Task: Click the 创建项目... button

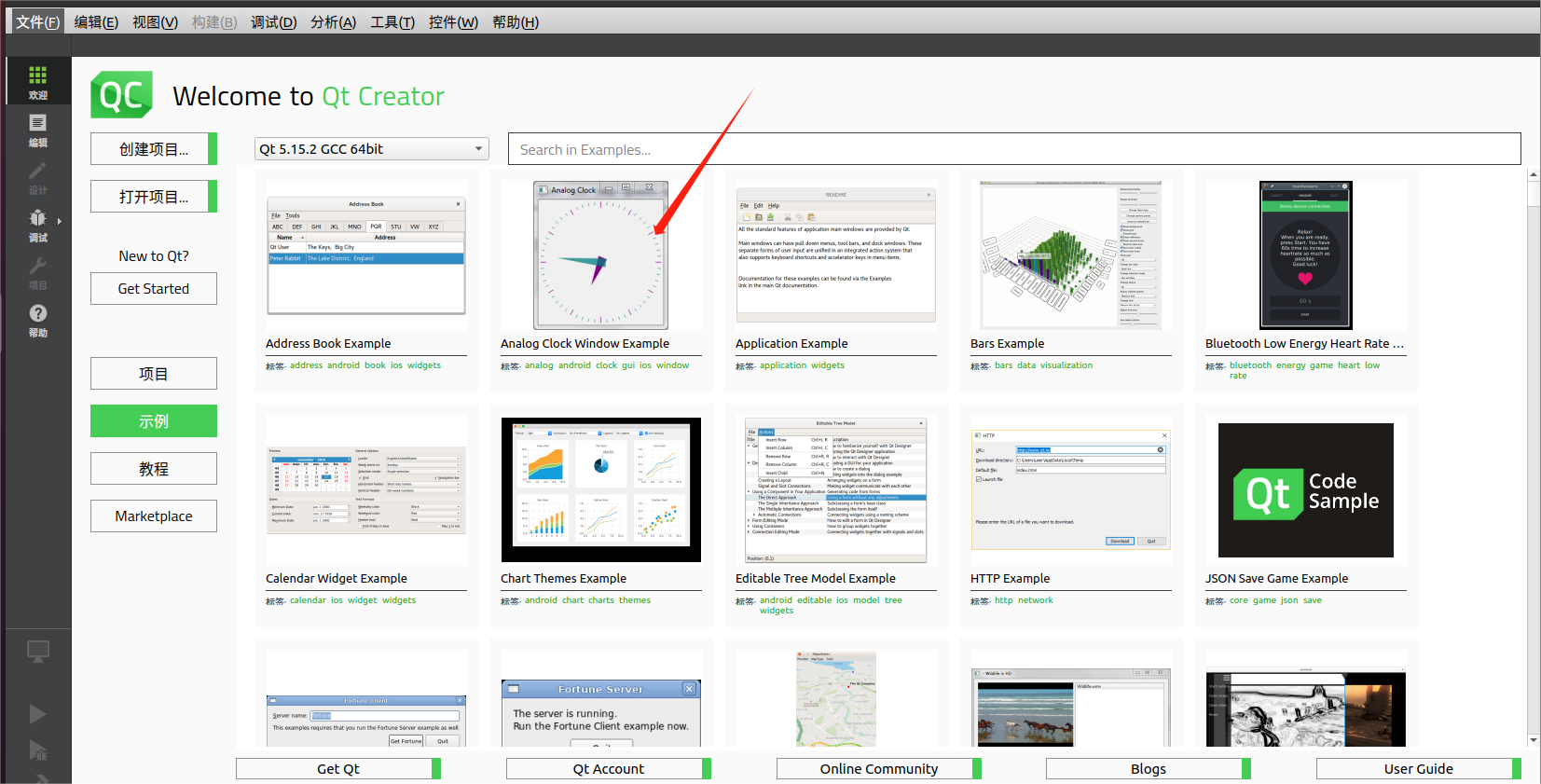Action: point(154,149)
